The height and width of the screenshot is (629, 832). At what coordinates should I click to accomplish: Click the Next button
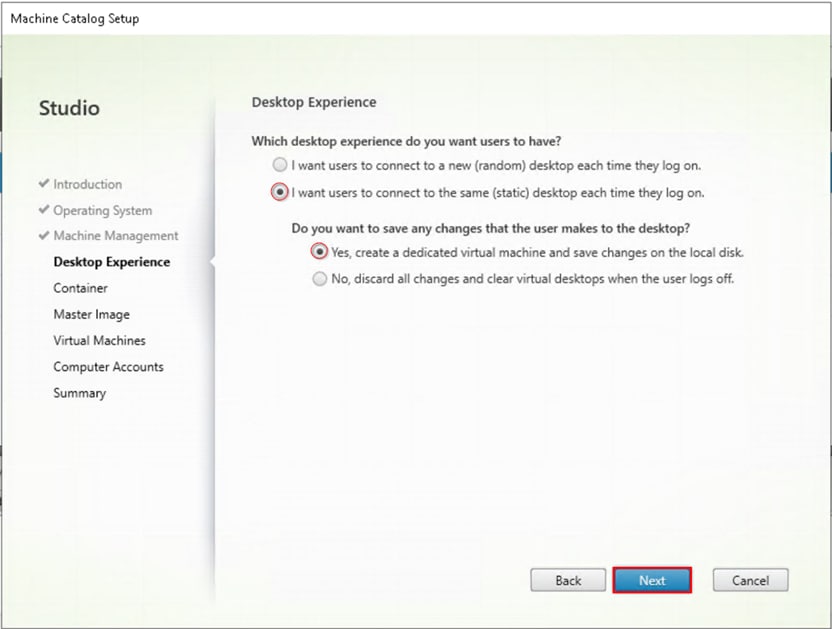[652, 580]
